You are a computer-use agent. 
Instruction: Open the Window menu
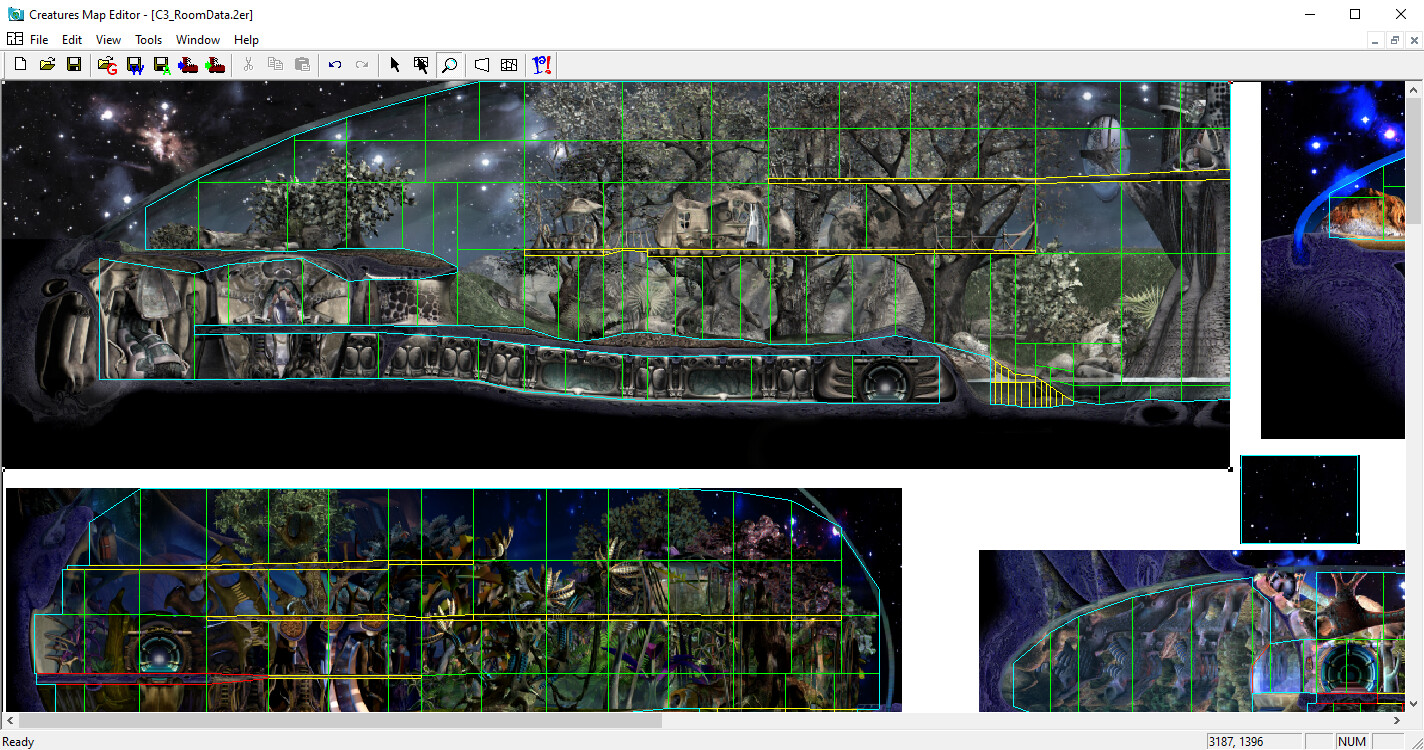[x=197, y=39]
